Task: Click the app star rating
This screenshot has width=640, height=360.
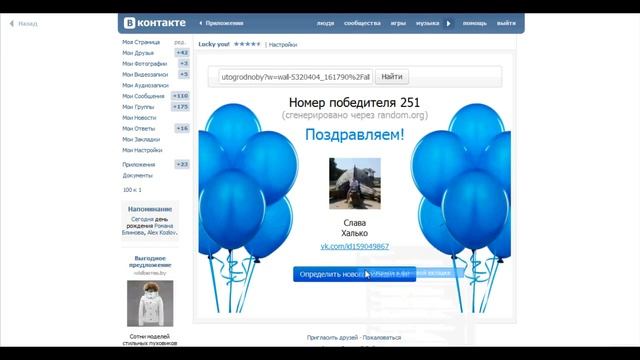Action: (247, 44)
